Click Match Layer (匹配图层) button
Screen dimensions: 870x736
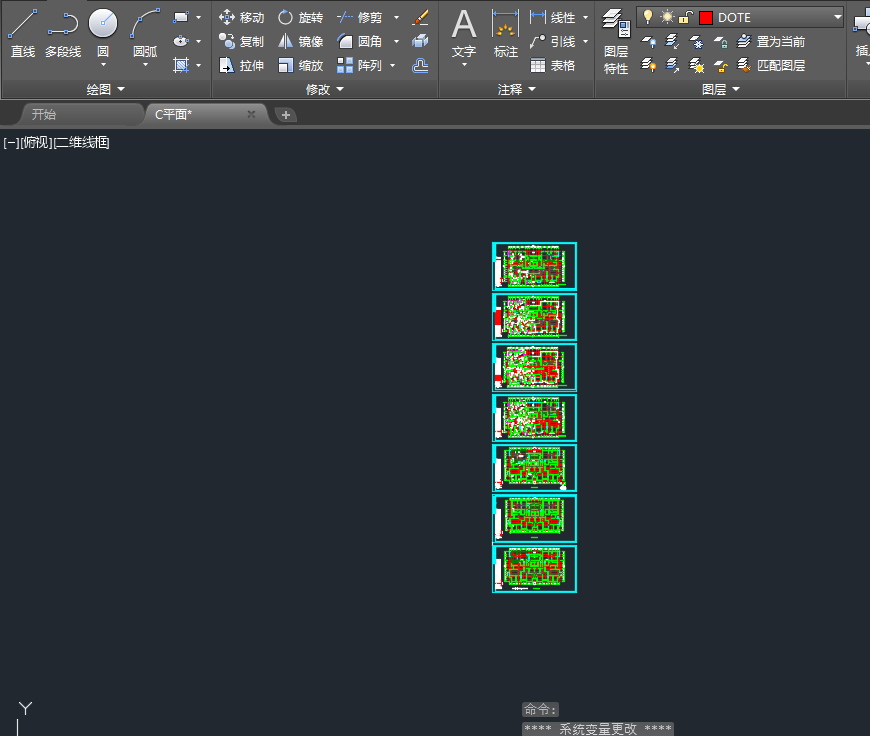click(771, 65)
